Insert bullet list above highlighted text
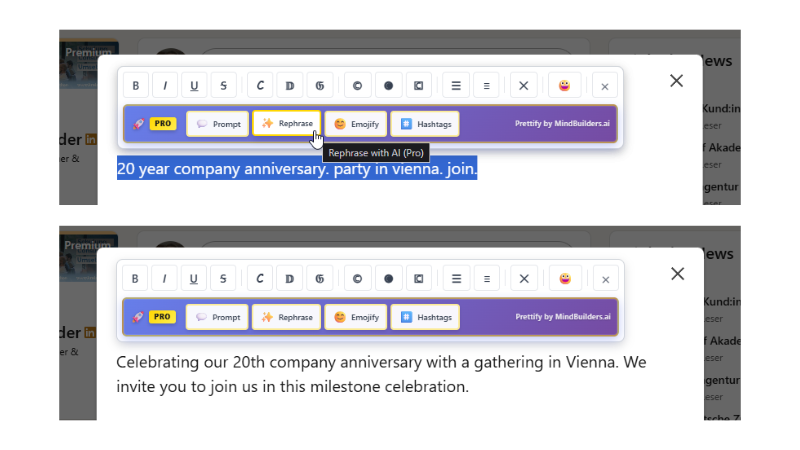 pyautogui.click(x=456, y=85)
